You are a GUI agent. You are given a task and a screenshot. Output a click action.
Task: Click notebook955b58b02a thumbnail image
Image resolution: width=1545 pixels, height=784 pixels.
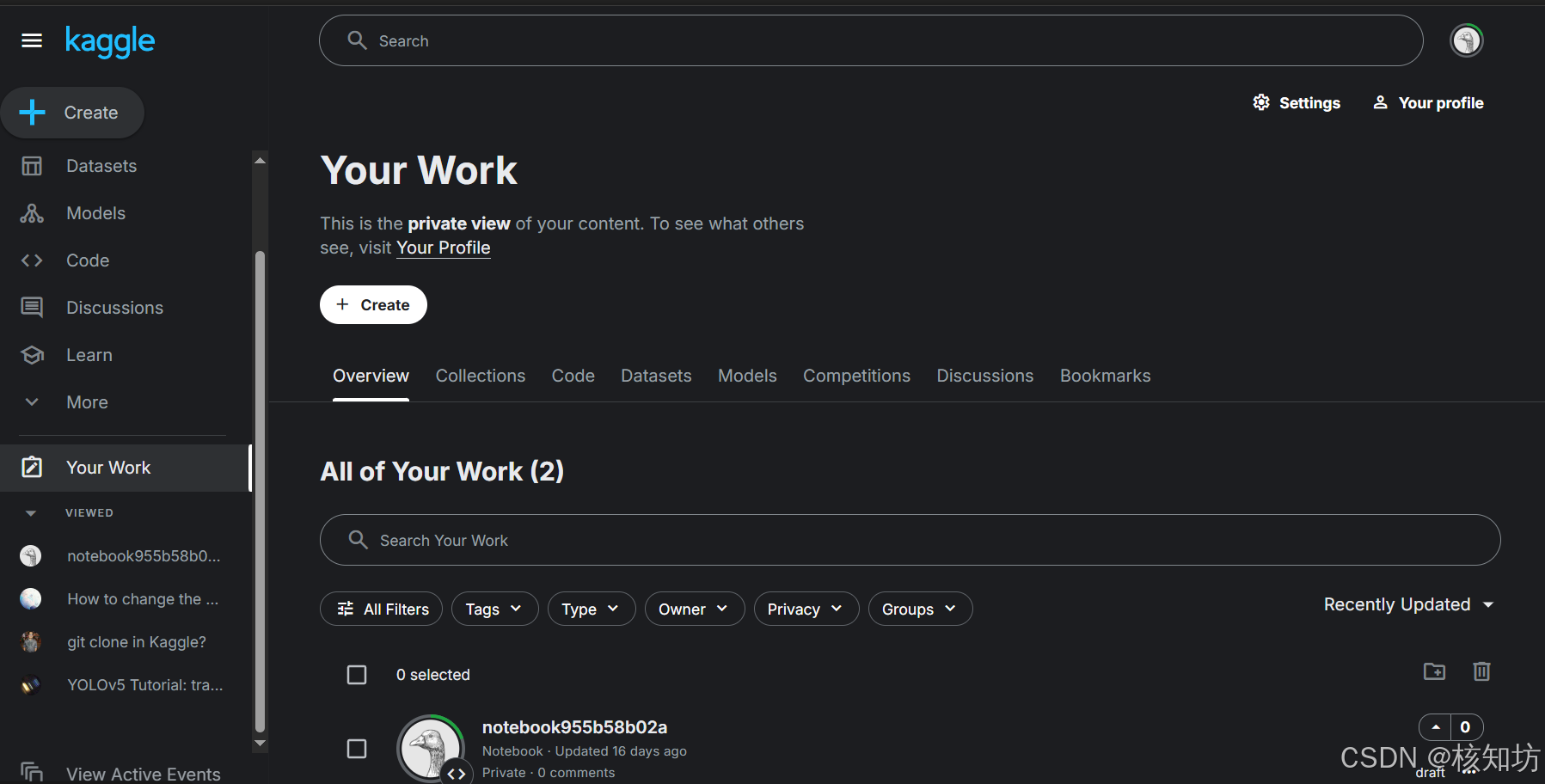(432, 749)
